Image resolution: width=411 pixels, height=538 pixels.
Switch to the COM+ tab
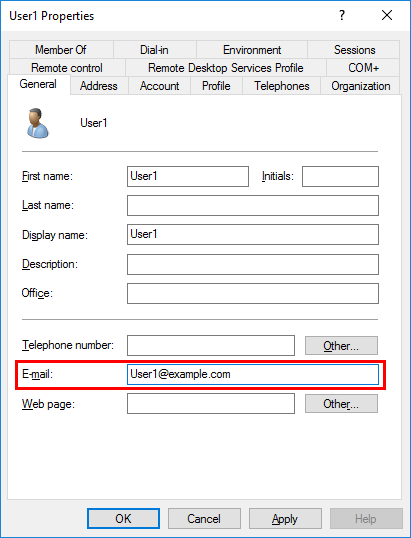[363, 68]
